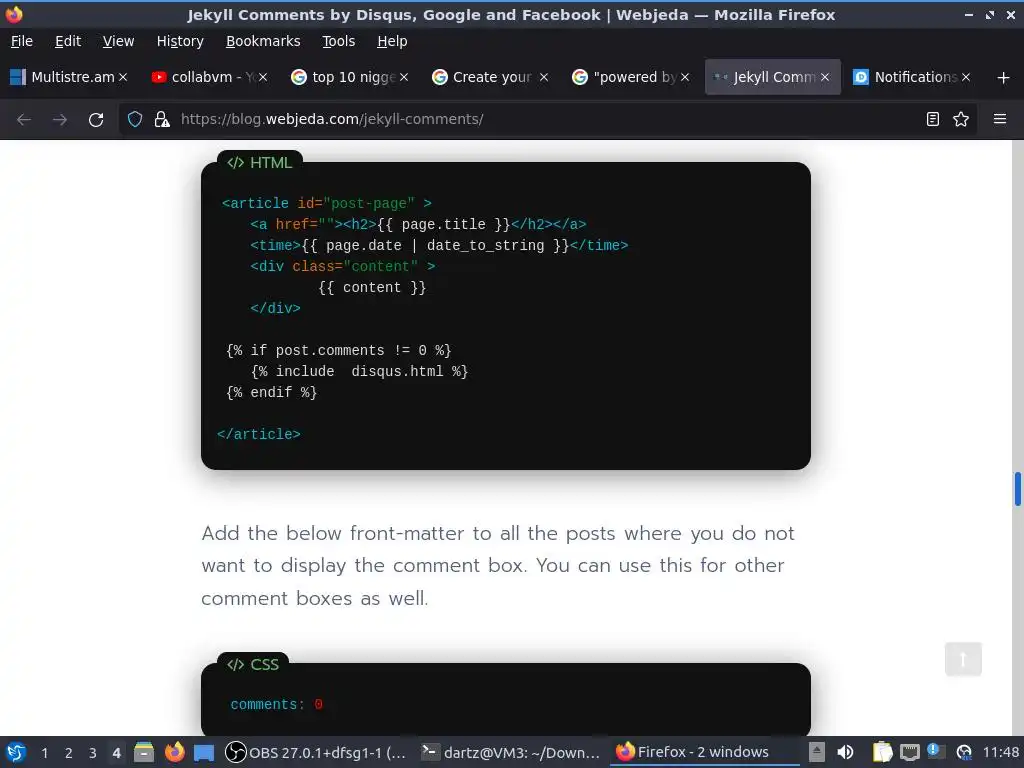Click the page vertical scrollbar thumb
This screenshot has height=768, width=1024.
click(x=1017, y=488)
